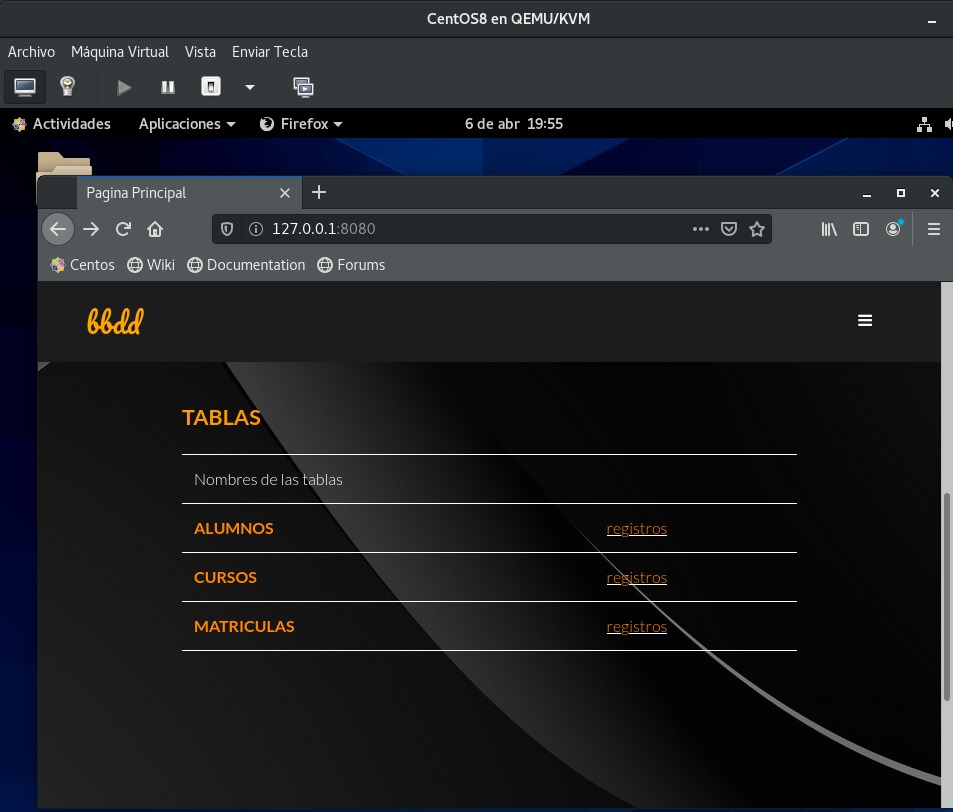Viewport: 953px width, 812px height.
Task: Reload the page in Firefox
Action: click(x=123, y=229)
